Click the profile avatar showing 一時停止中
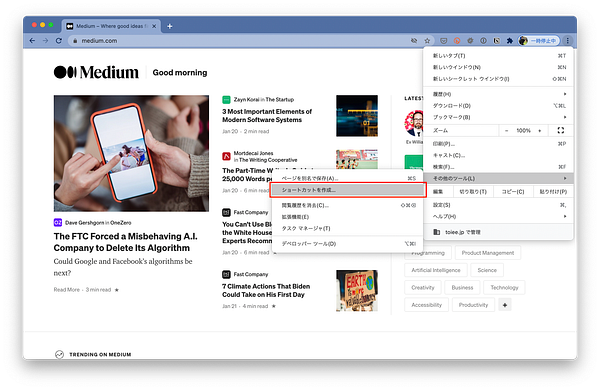 [x=539, y=41]
